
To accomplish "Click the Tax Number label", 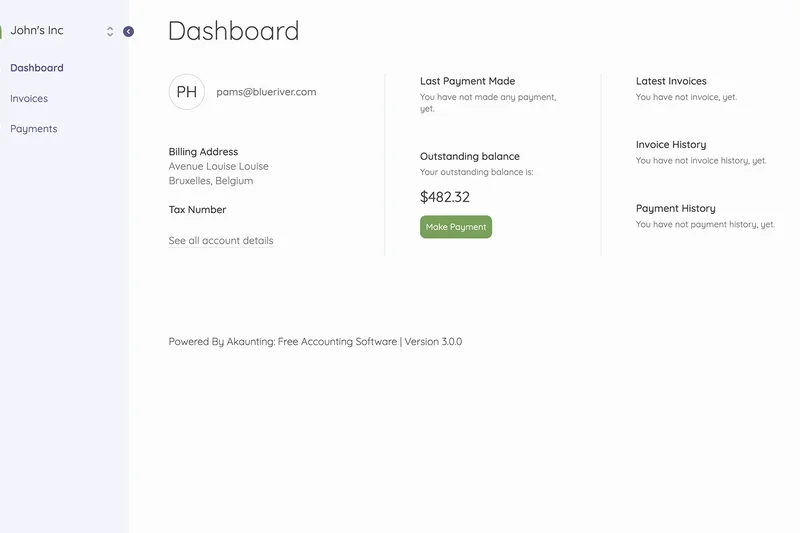I will tap(197, 210).
